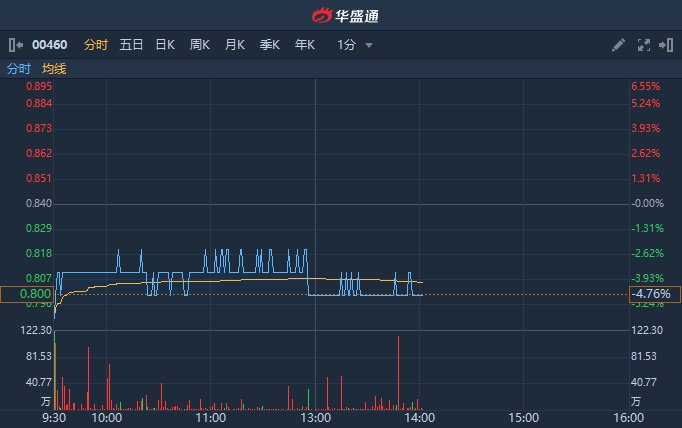This screenshot has width=682, height=428.
Task: Collapse the left panel arrow icon
Action: click(x=16, y=45)
